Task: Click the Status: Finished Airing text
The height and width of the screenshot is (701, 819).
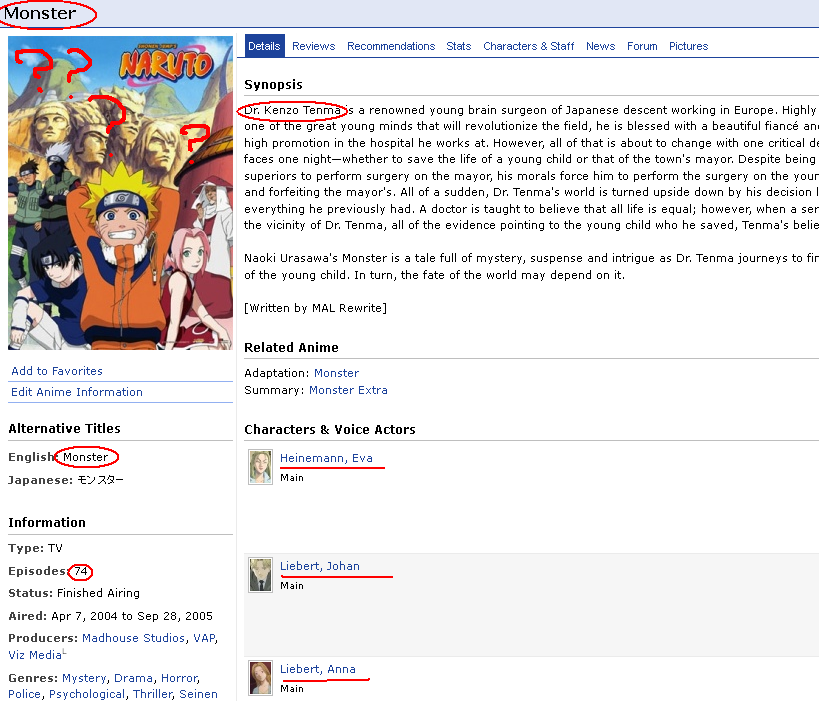Action: [74, 593]
